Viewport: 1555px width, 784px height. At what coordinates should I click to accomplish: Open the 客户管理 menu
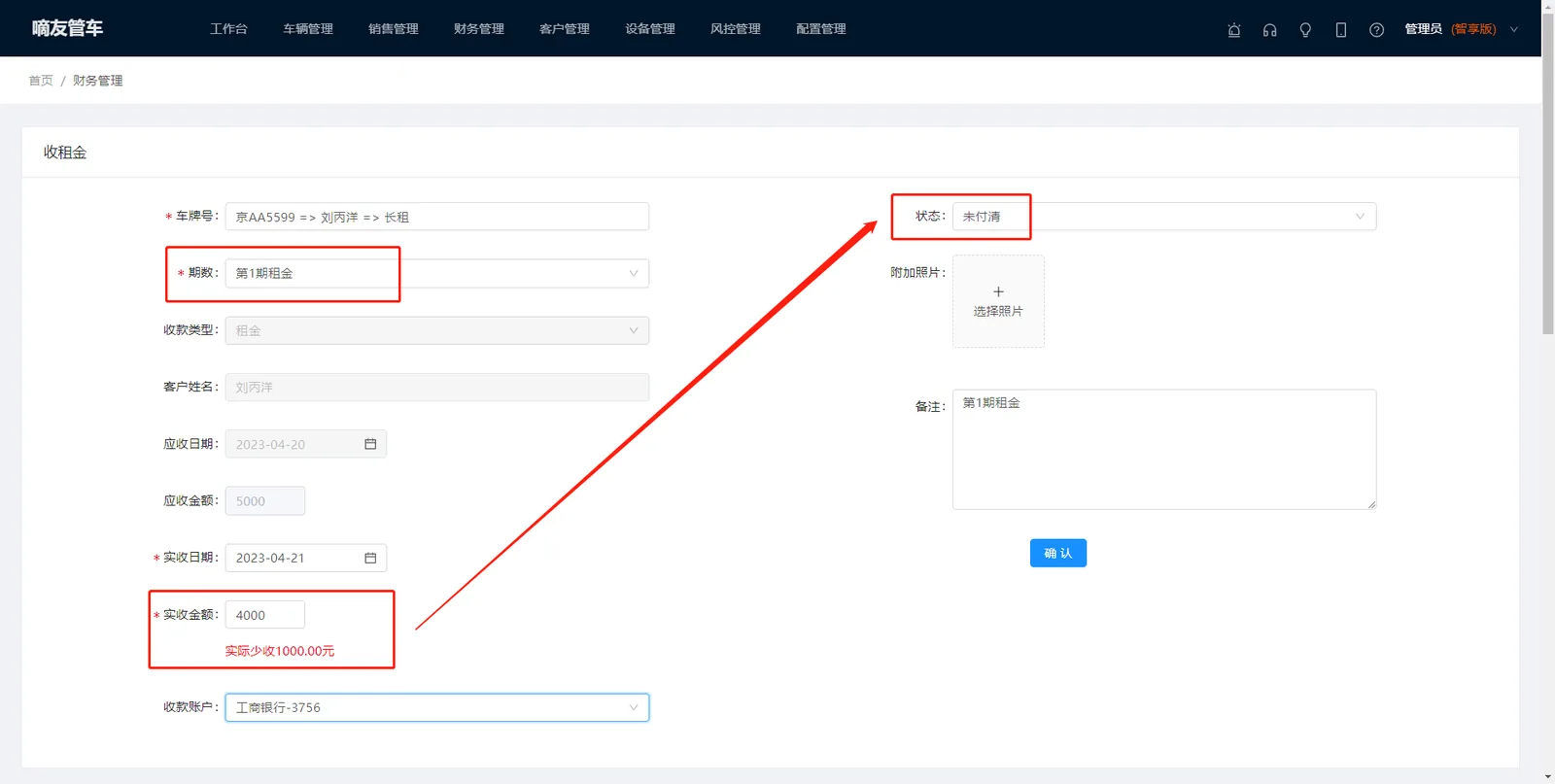coord(565,29)
